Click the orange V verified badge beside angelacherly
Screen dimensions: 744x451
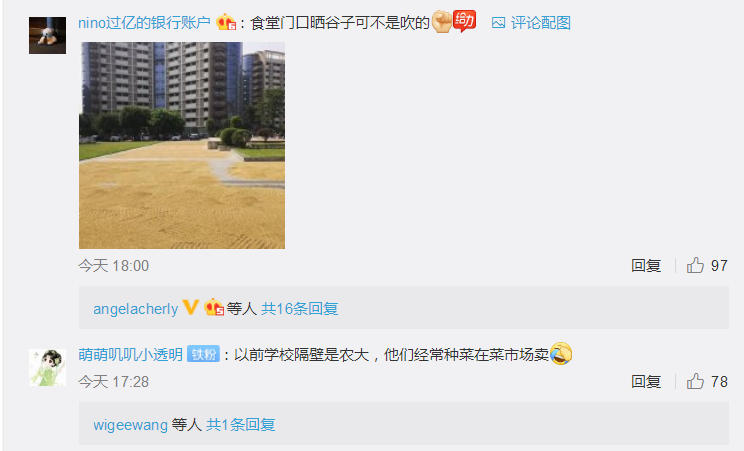pyautogui.click(x=191, y=307)
